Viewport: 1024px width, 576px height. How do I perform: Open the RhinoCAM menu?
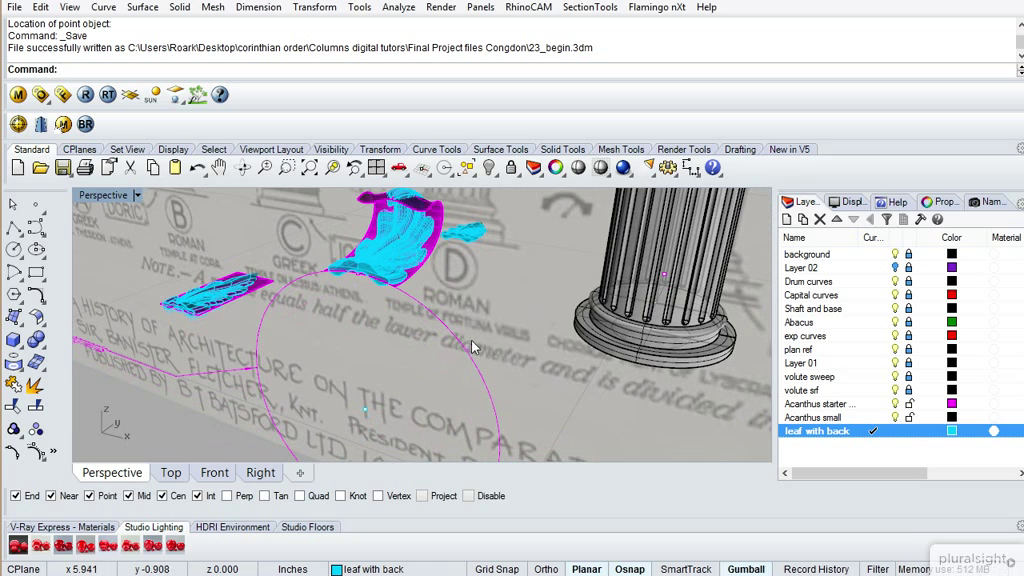(x=528, y=7)
